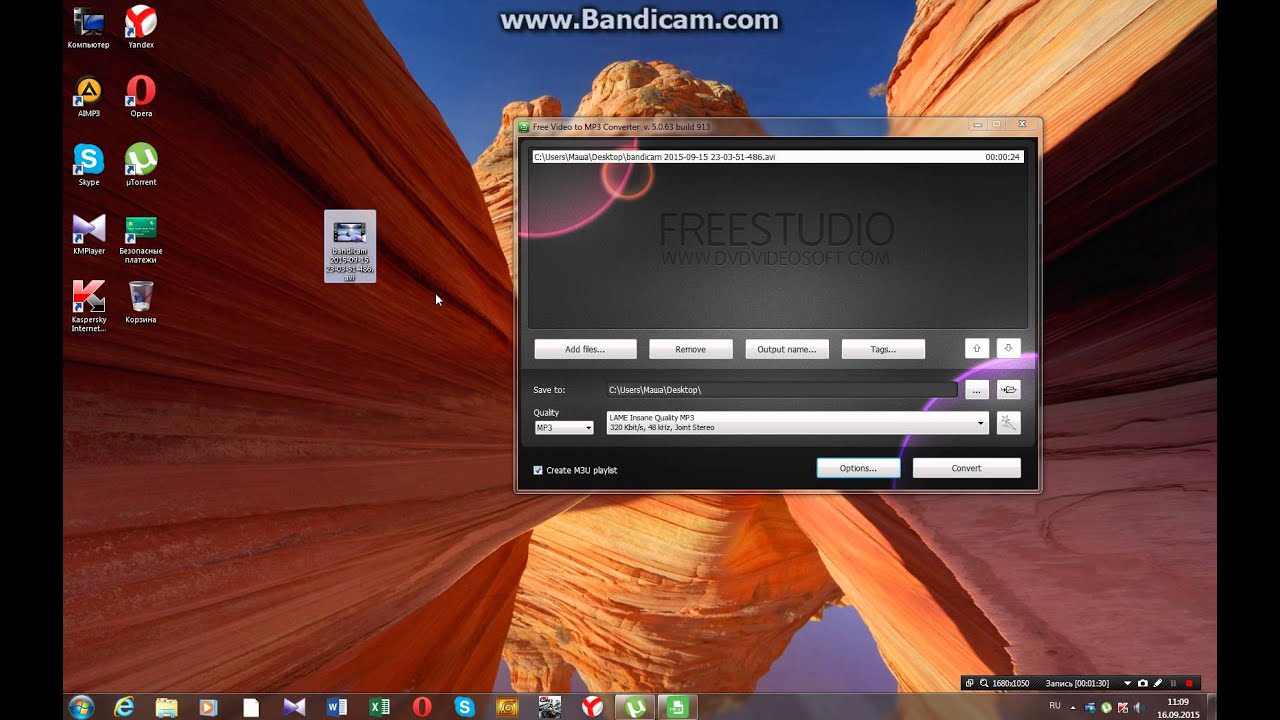This screenshot has width=1280, height=720.
Task: Select the bandicam avi file on the desktop
Action: point(350,246)
